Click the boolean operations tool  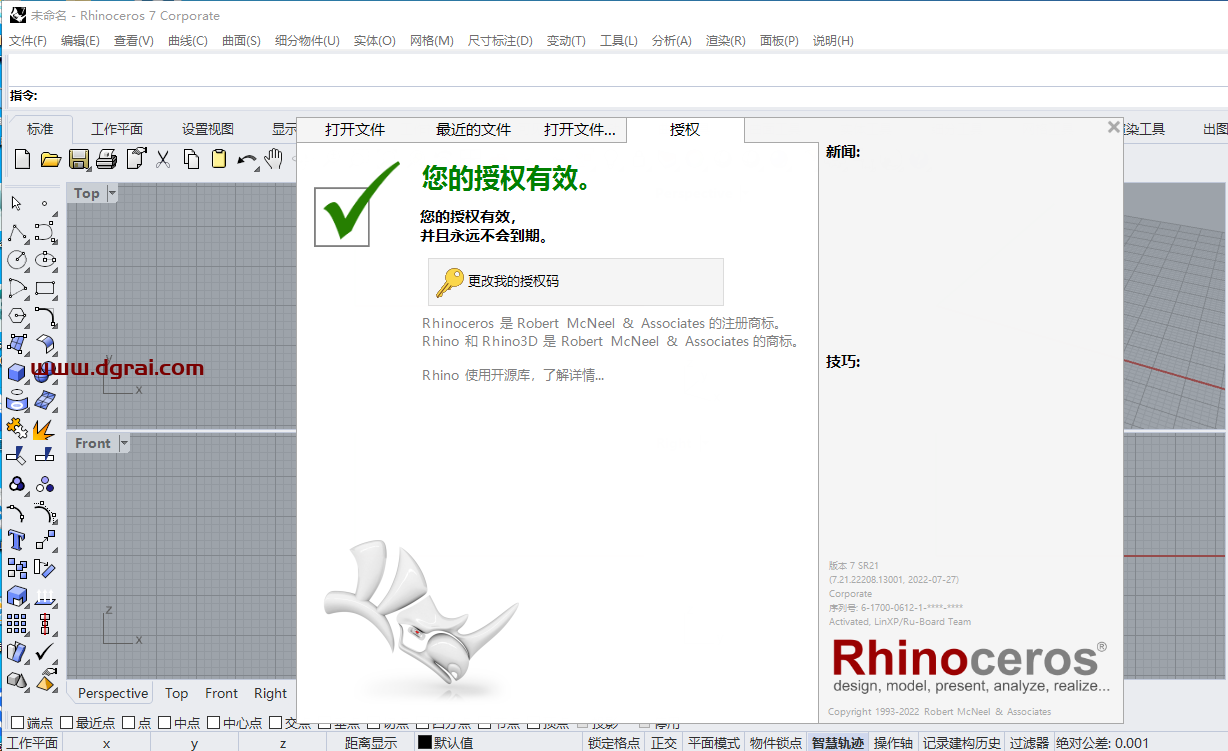[16, 484]
